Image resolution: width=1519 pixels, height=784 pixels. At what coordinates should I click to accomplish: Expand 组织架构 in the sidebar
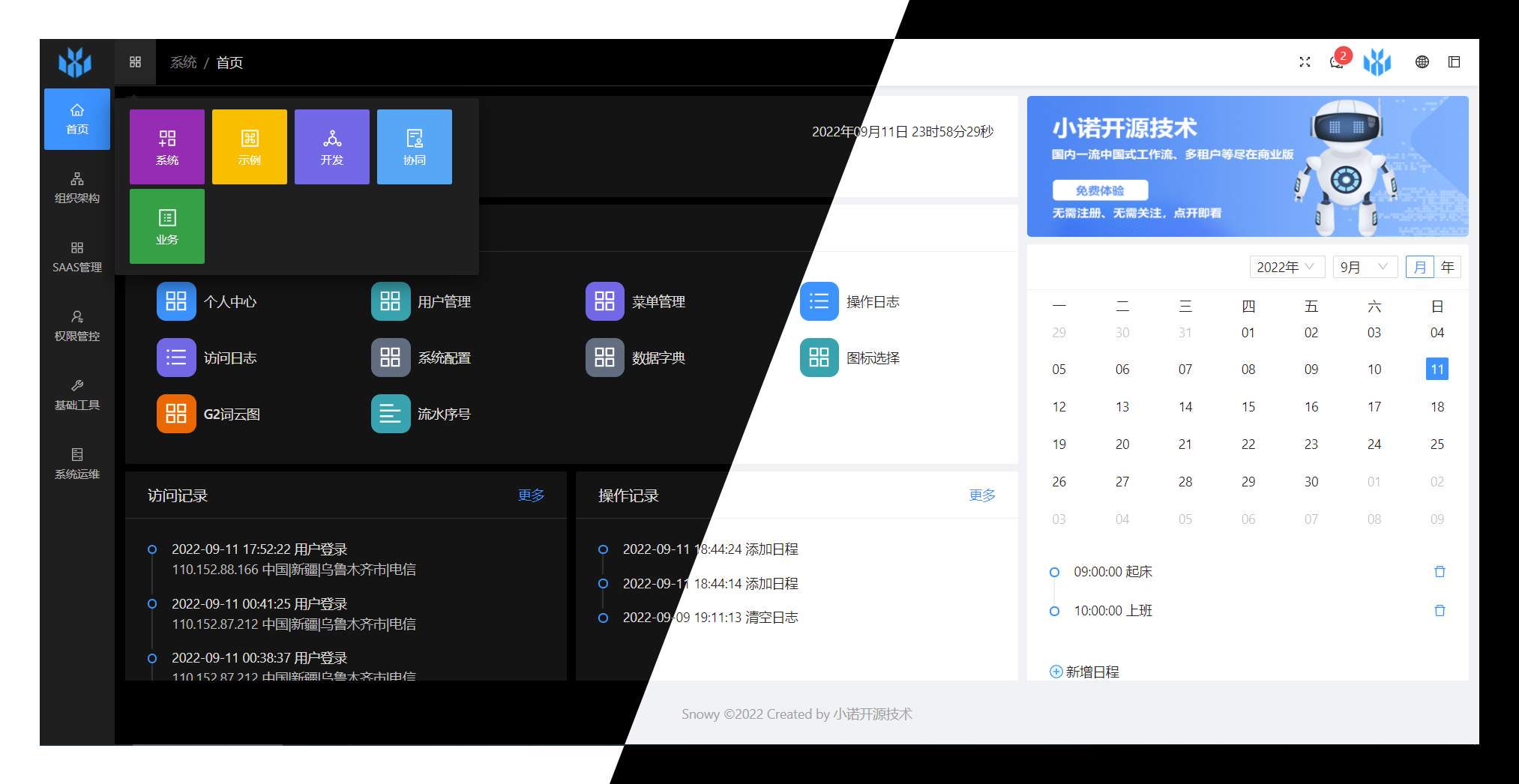coord(77,187)
